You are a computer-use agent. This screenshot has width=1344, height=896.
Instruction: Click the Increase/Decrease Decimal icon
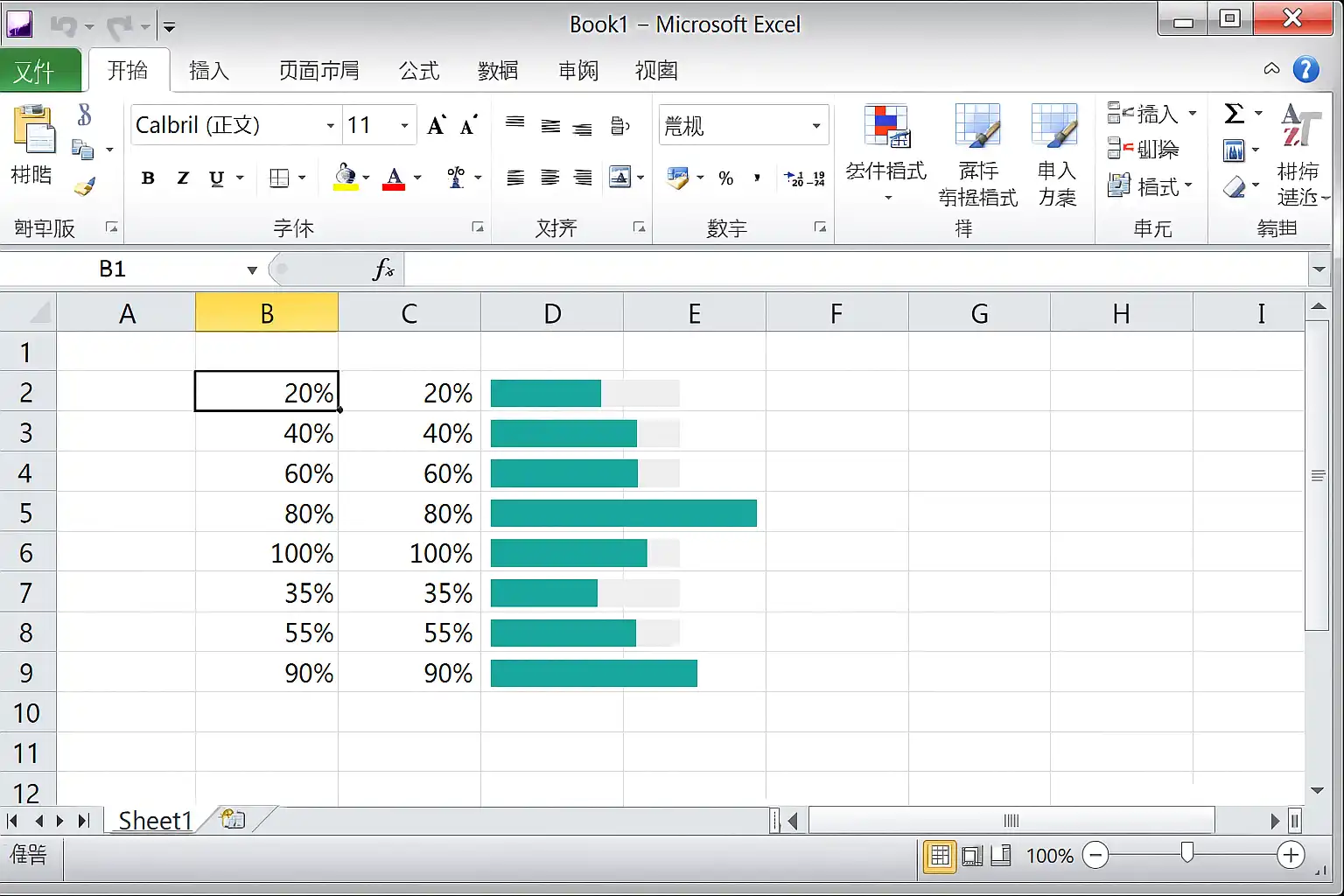[805, 178]
